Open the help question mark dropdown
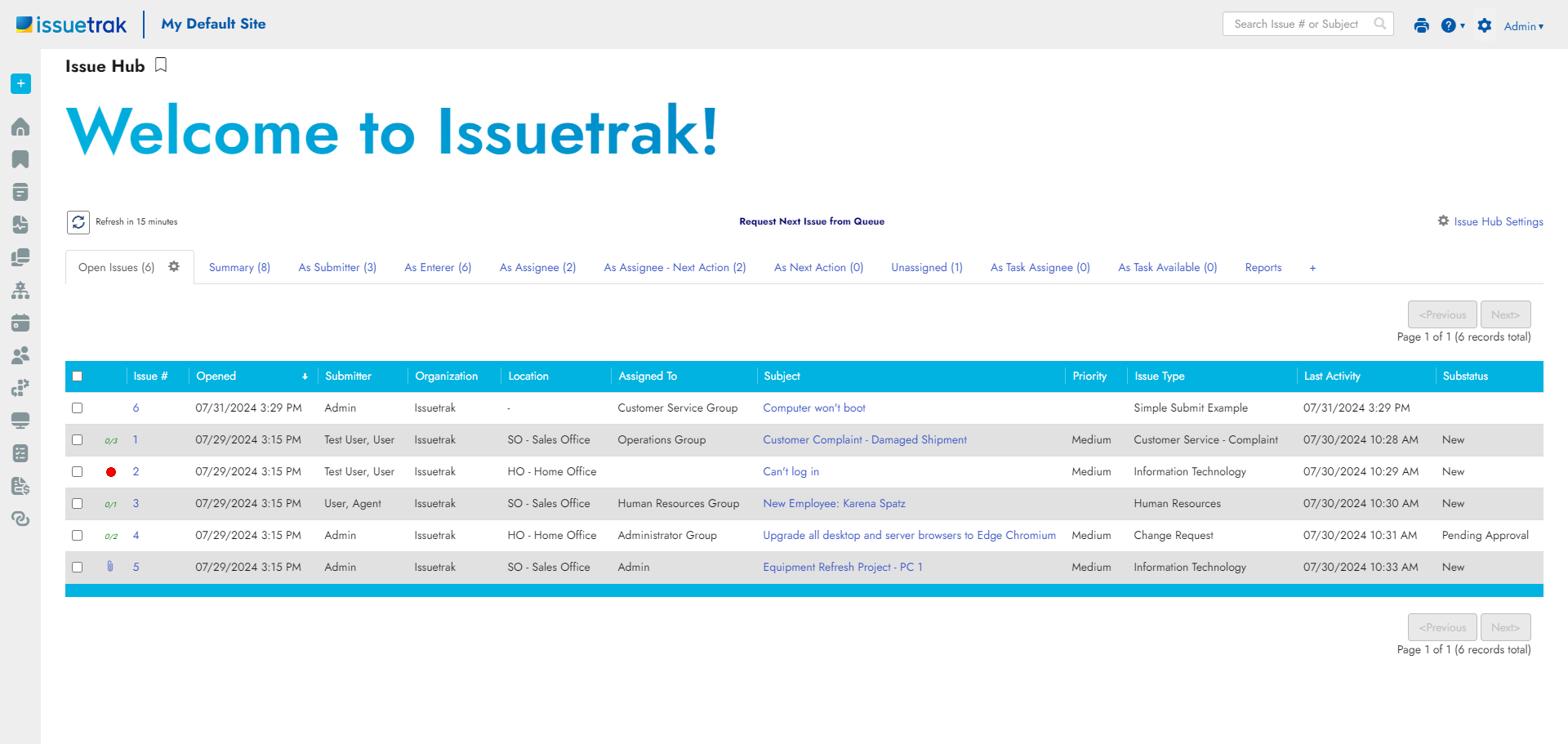 pyautogui.click(x=1453, y=25)
